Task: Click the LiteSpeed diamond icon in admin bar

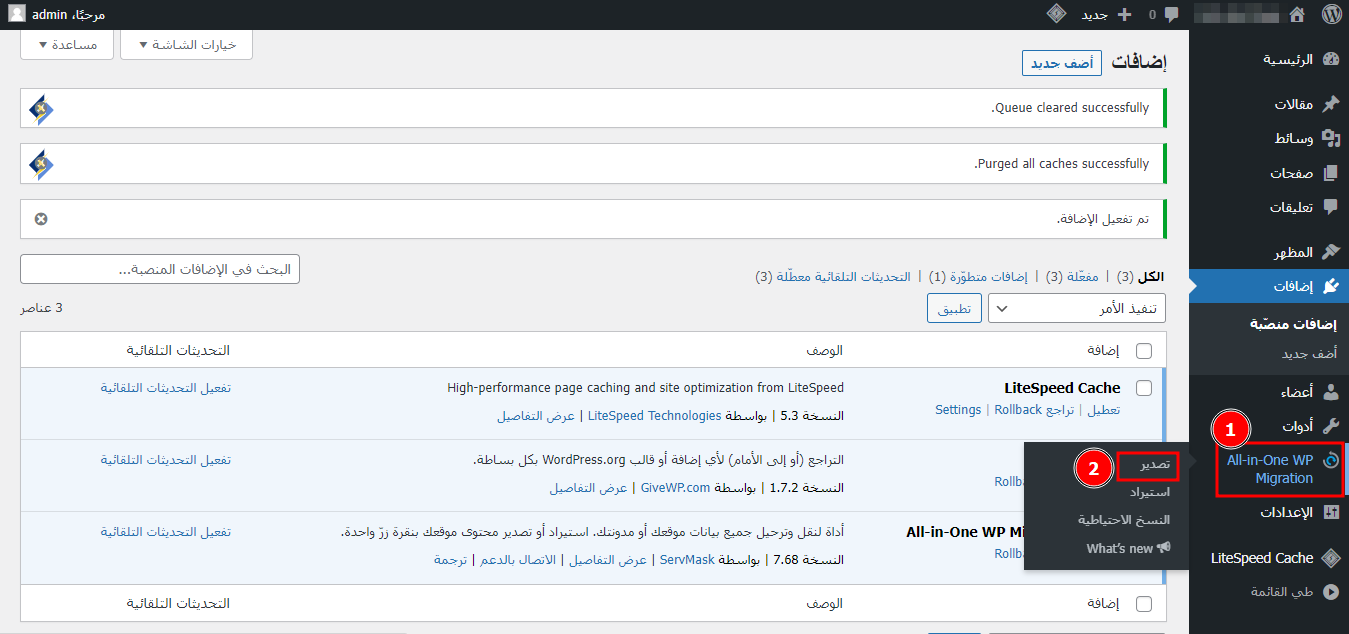Action: point(1056,14)
